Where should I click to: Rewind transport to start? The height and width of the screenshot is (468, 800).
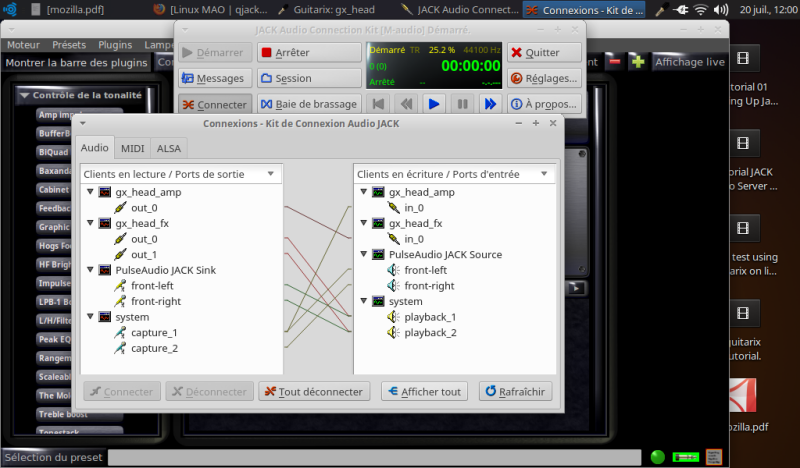pos(378,104)
